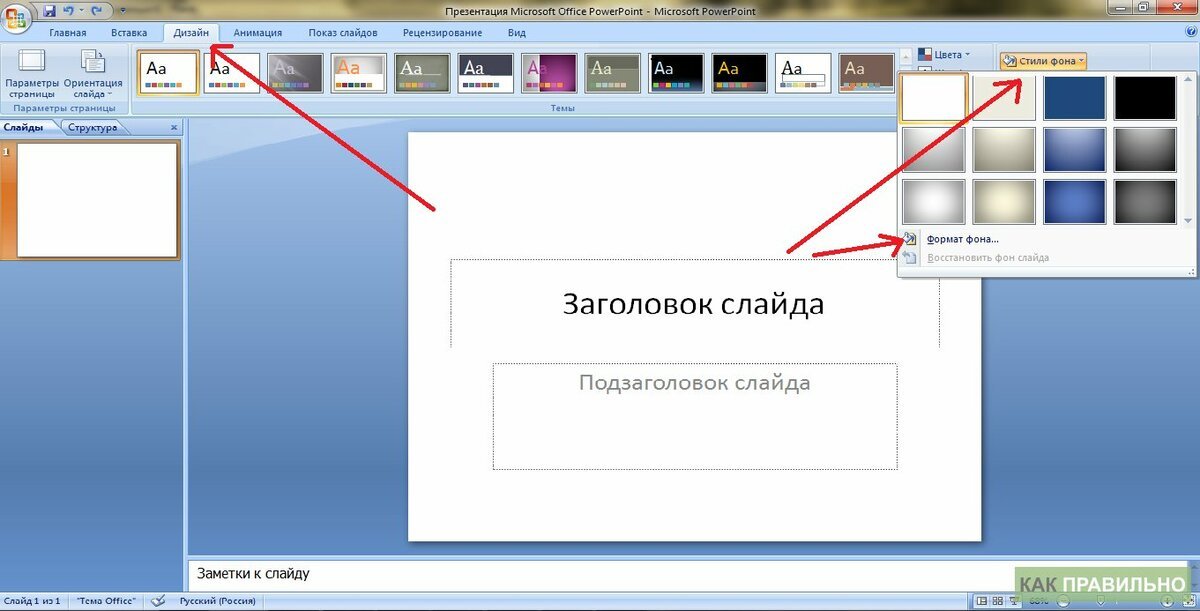Click the Подзаголовок слайда placeholder

[695, 416]
